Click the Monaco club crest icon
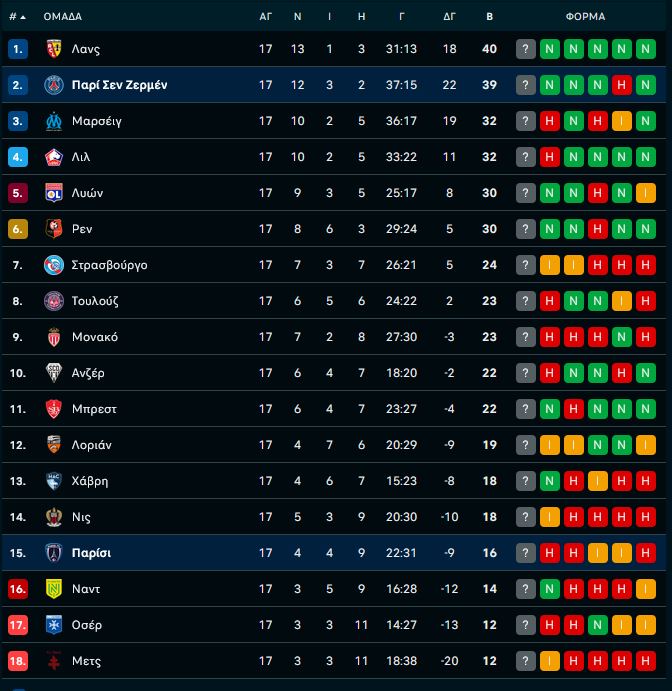The image size is (672, 691). coord(54,337)
